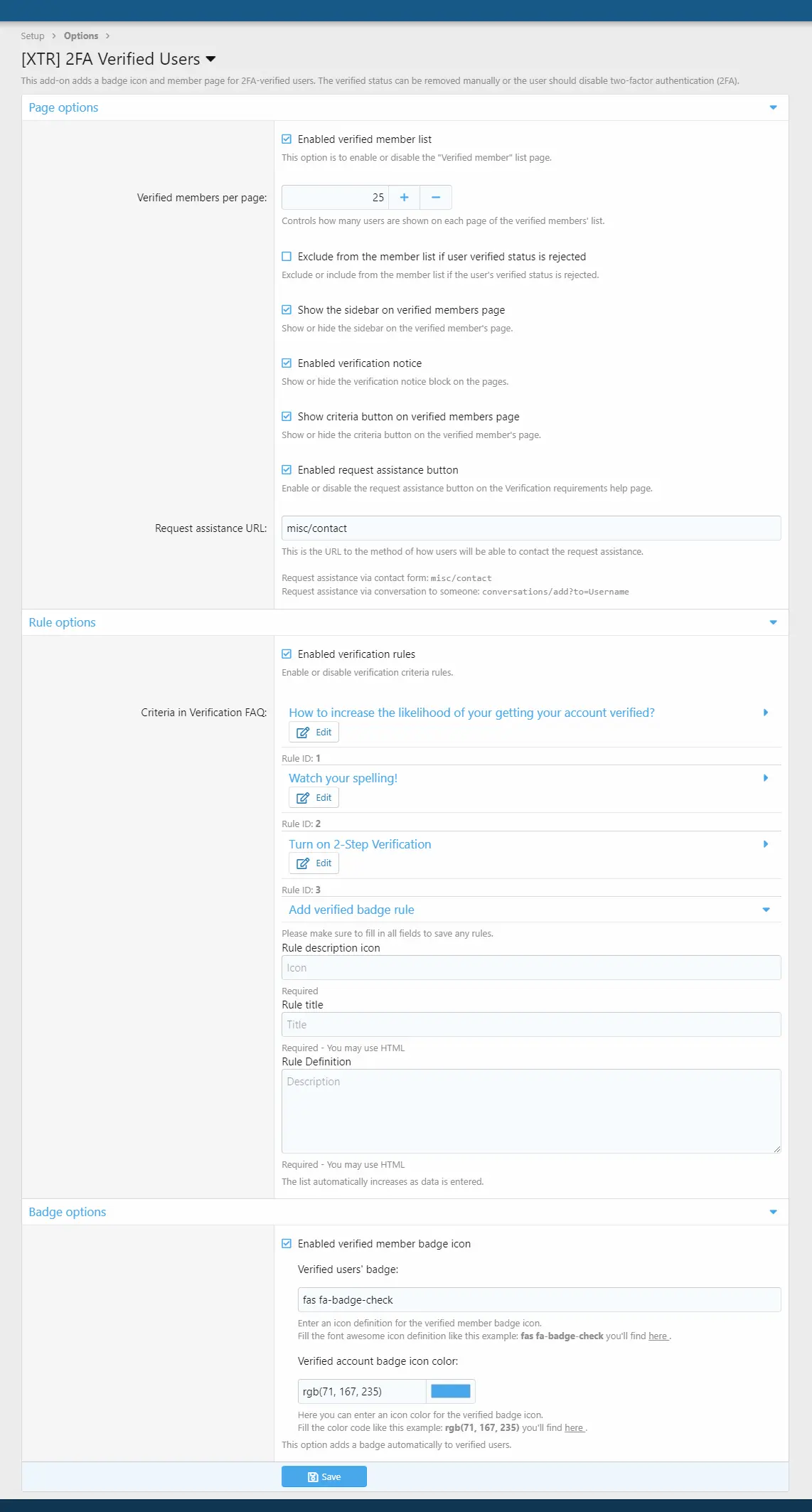The image size is (812, 1512).
Task: Click the plus icon for members per page
Action: point(404,198)
